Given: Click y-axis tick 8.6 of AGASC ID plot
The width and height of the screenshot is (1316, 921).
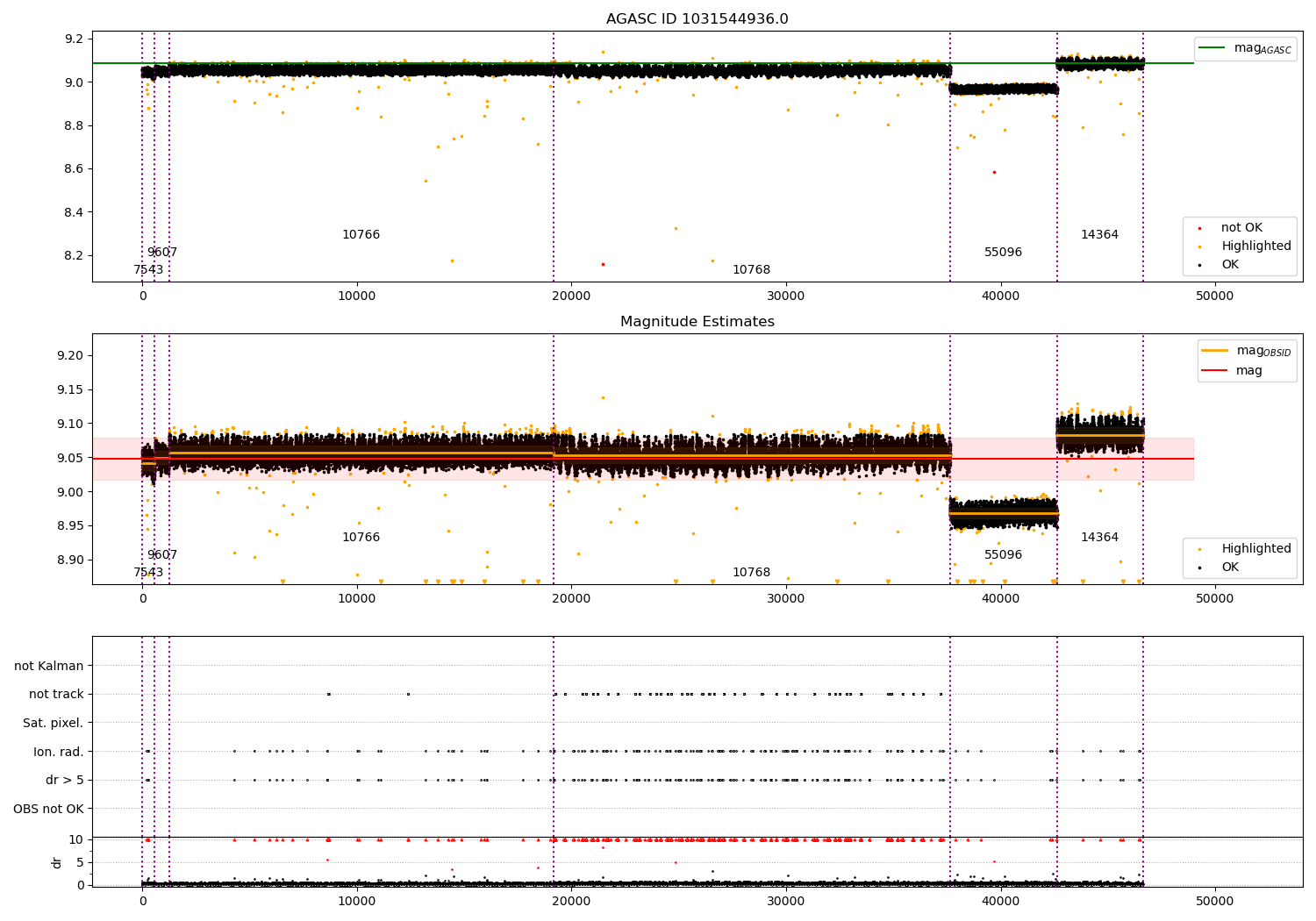Looking at the screenshot, I should (75, 169).
